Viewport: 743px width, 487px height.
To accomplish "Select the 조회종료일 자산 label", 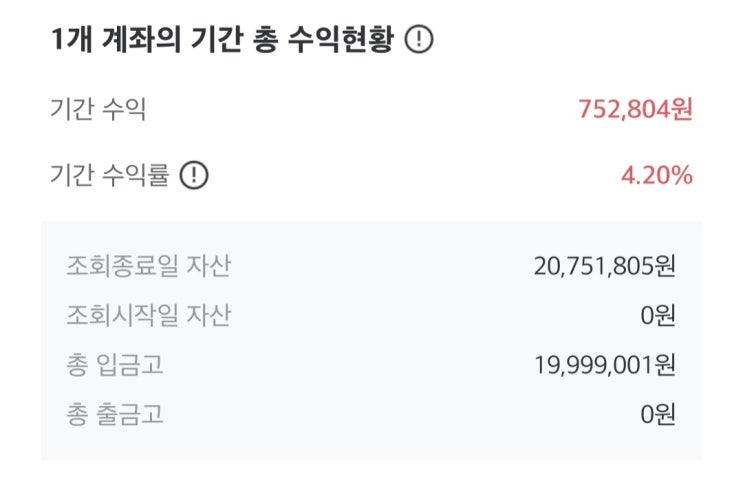I will coord(148,267).
